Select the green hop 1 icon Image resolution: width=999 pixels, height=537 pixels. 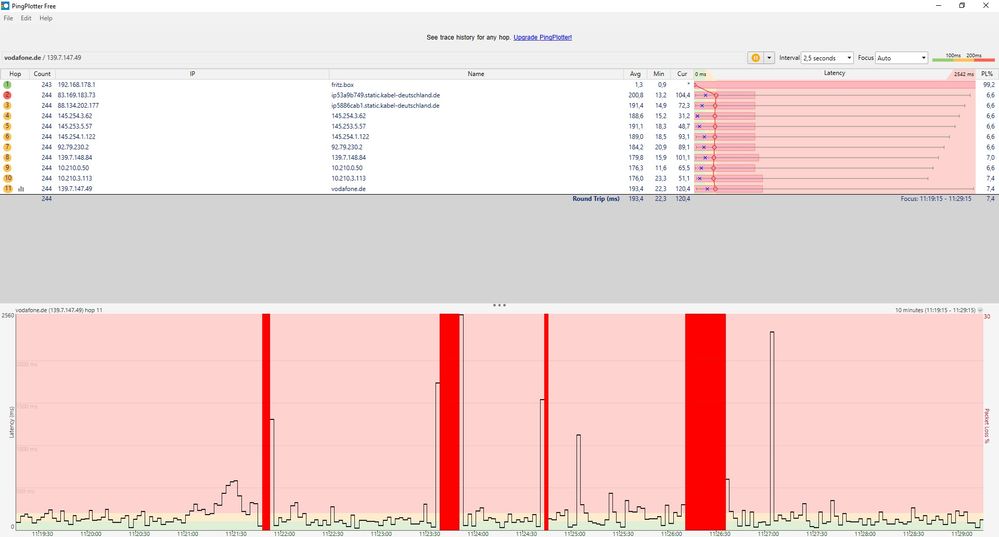[x=7, y=84]
